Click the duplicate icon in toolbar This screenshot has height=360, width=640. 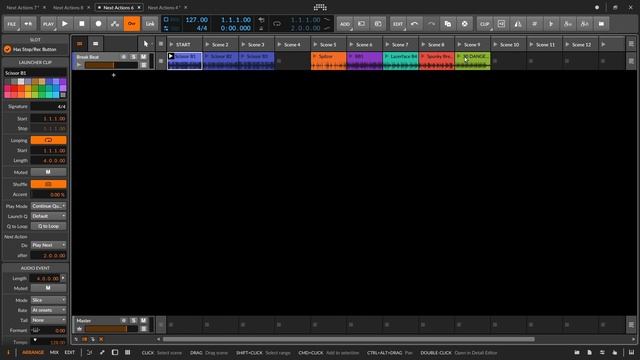point(448,24)
